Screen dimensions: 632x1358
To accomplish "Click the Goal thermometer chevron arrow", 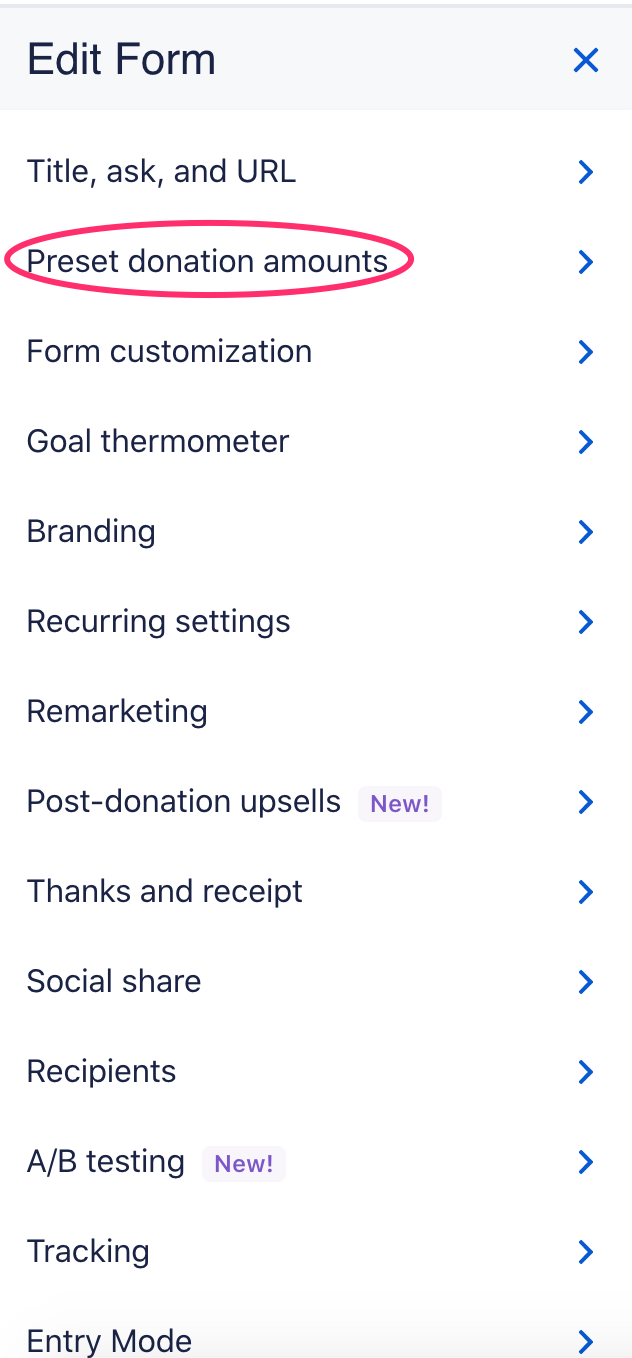I will point(586,442).
